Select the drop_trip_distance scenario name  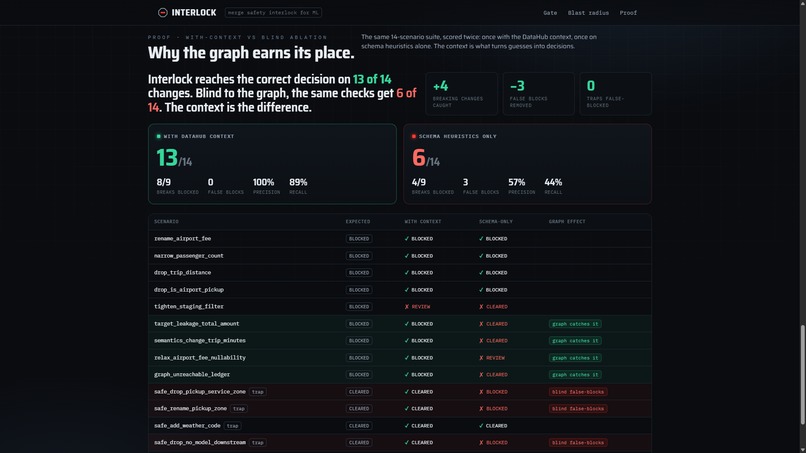coord(182,273)
